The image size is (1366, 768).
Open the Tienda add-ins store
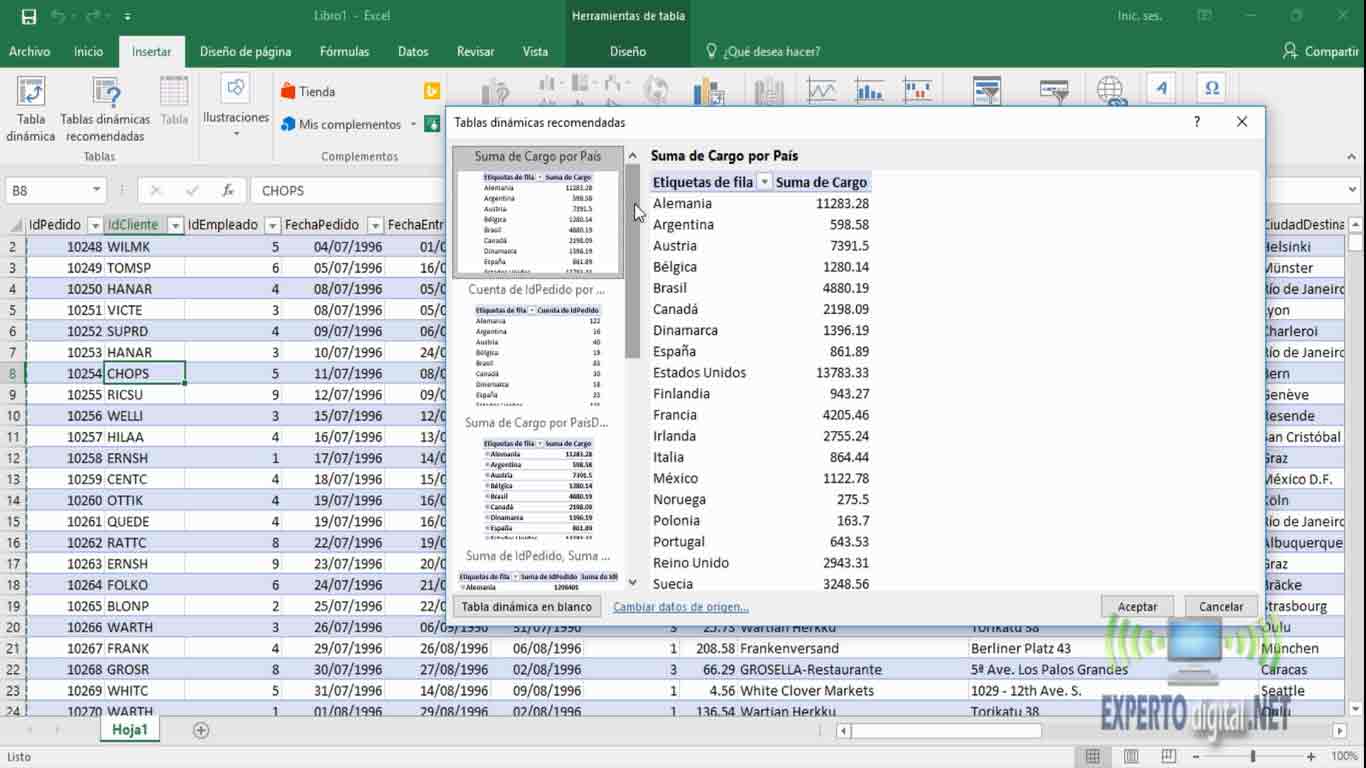tap(308, 91)
